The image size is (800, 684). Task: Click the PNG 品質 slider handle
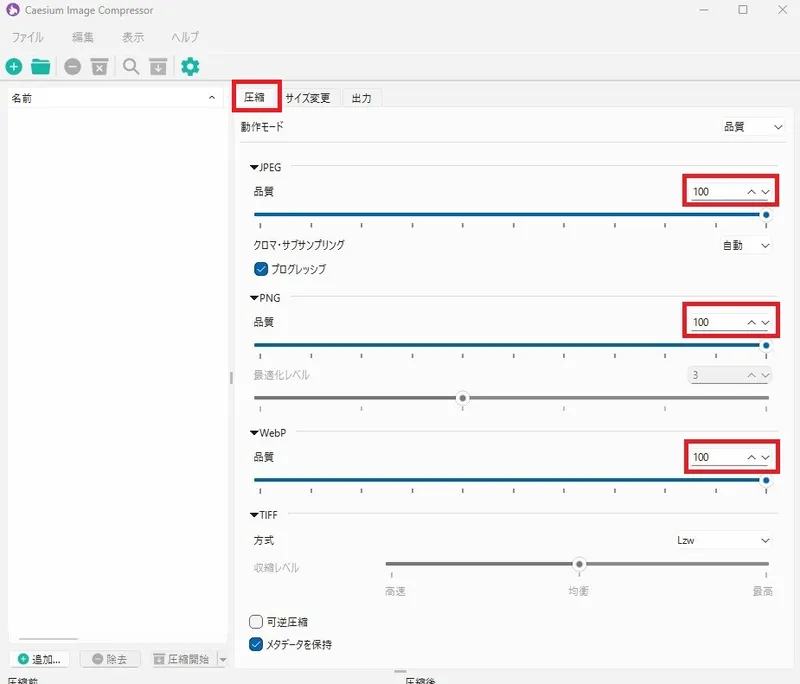click(x=766, y=345)
